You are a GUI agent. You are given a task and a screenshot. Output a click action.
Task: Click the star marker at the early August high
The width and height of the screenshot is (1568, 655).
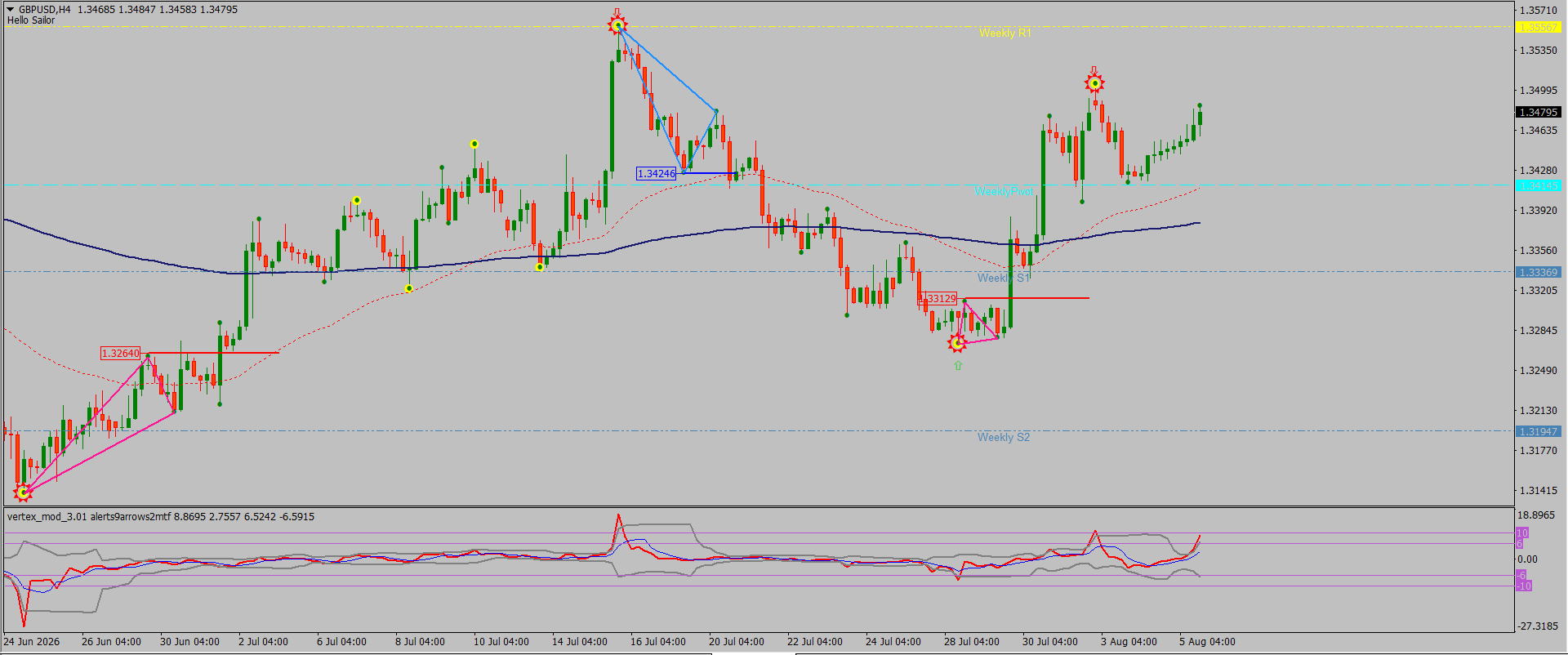1094,82
